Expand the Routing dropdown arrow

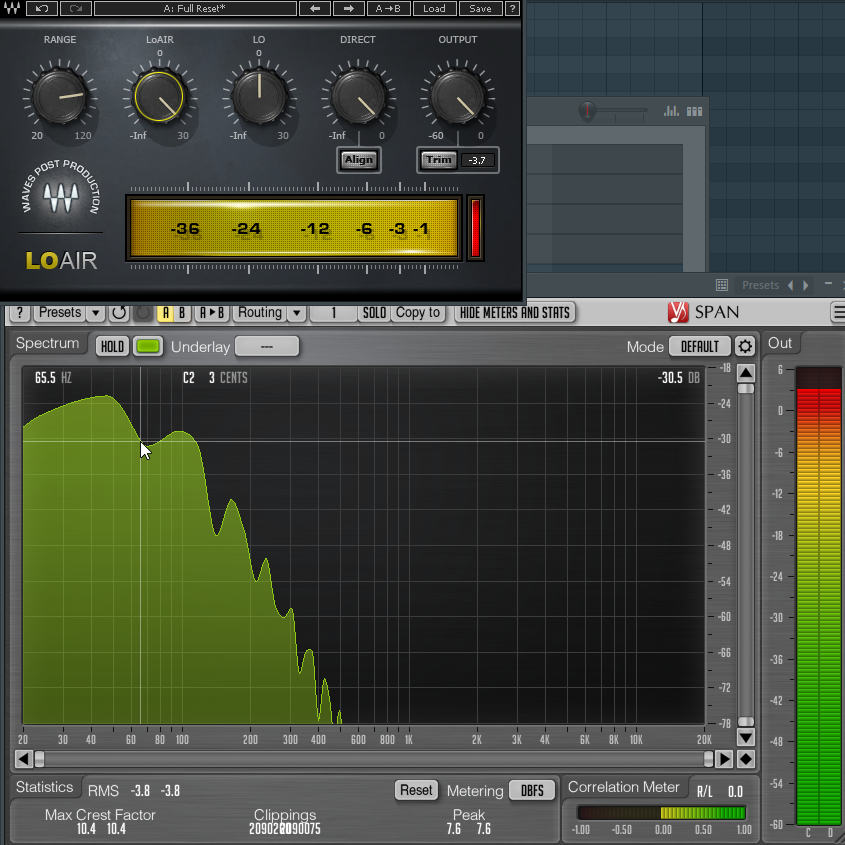[296, 313]
